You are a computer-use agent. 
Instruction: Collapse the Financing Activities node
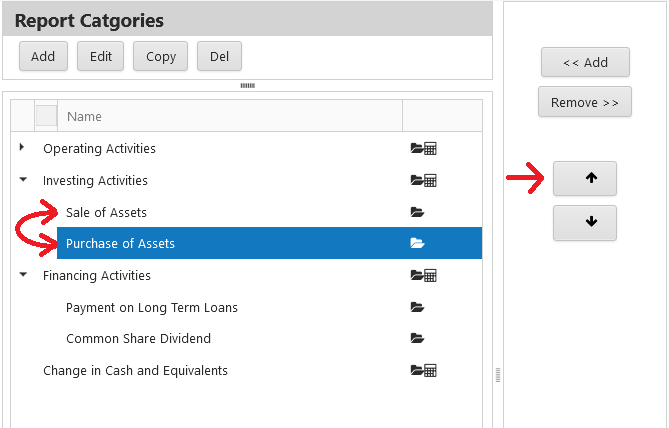click(x=23, y=275)
